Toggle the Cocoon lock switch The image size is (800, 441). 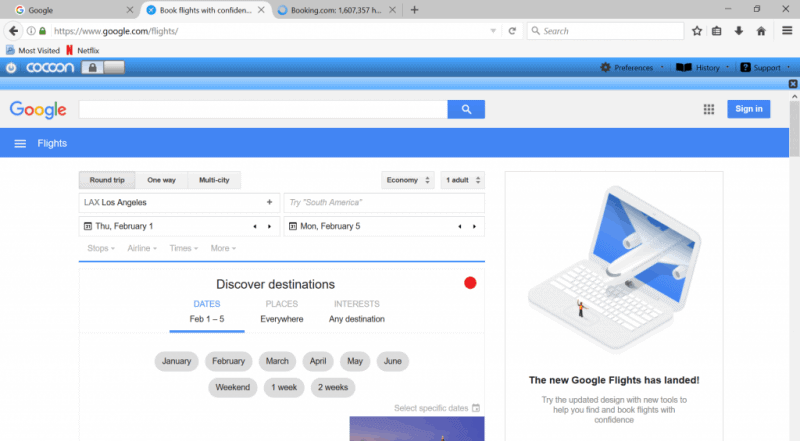coord(103,67)
